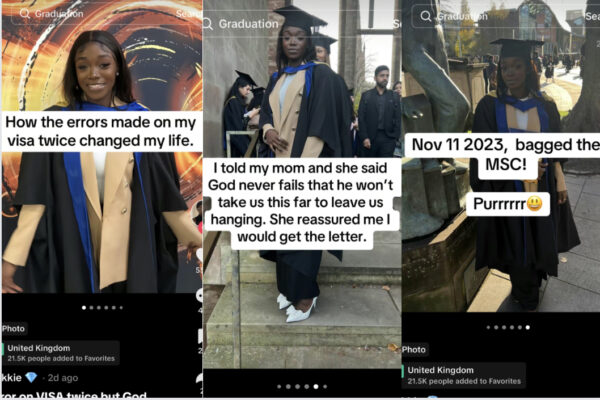Select the second slide dot in the first screenshot

pyautogui.click(x=91, y=308)
